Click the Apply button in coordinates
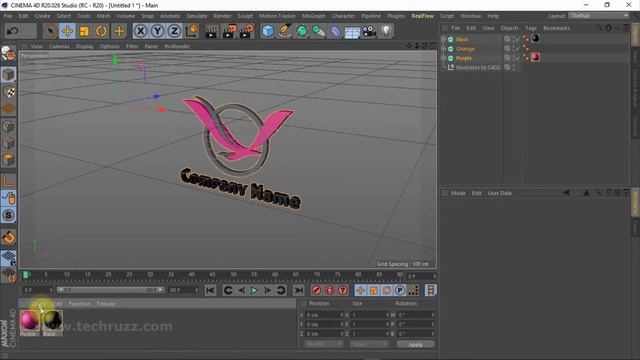Viewport: 640px width, 360px height. [x=416, y=344]
